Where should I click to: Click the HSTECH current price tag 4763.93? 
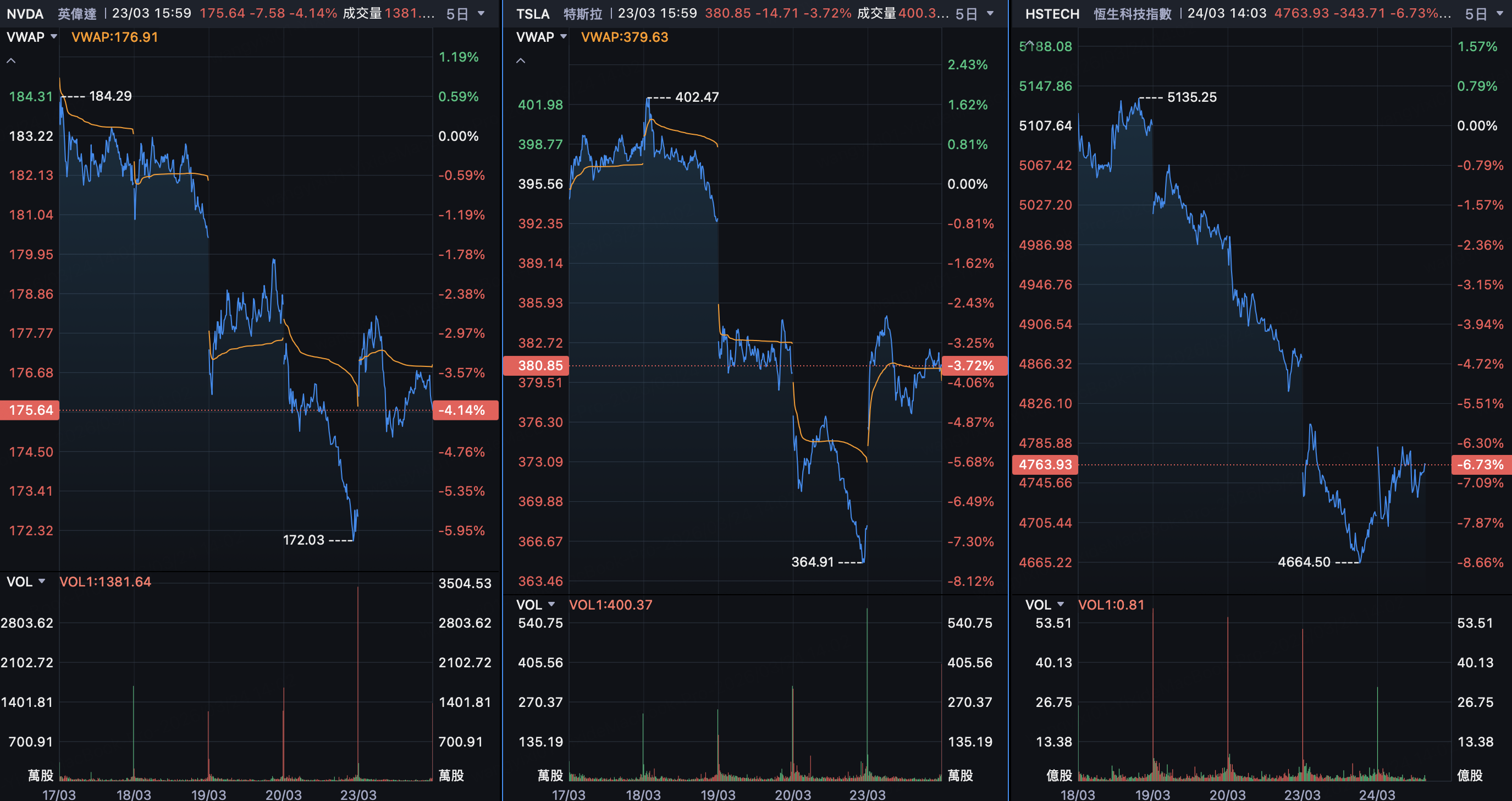pyautogui.click(x=1045, y=464)
